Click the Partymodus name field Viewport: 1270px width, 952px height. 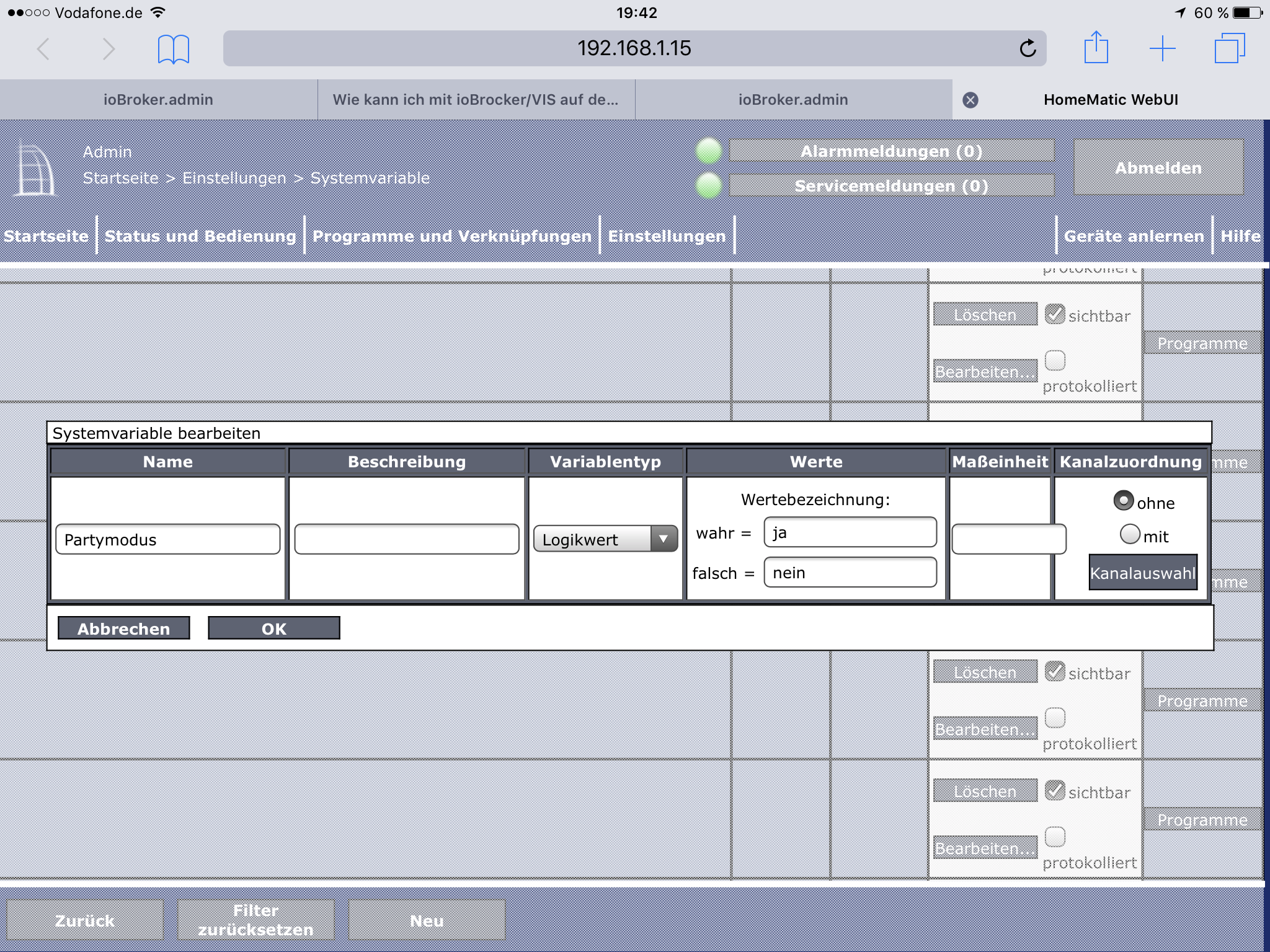point(167,539)
